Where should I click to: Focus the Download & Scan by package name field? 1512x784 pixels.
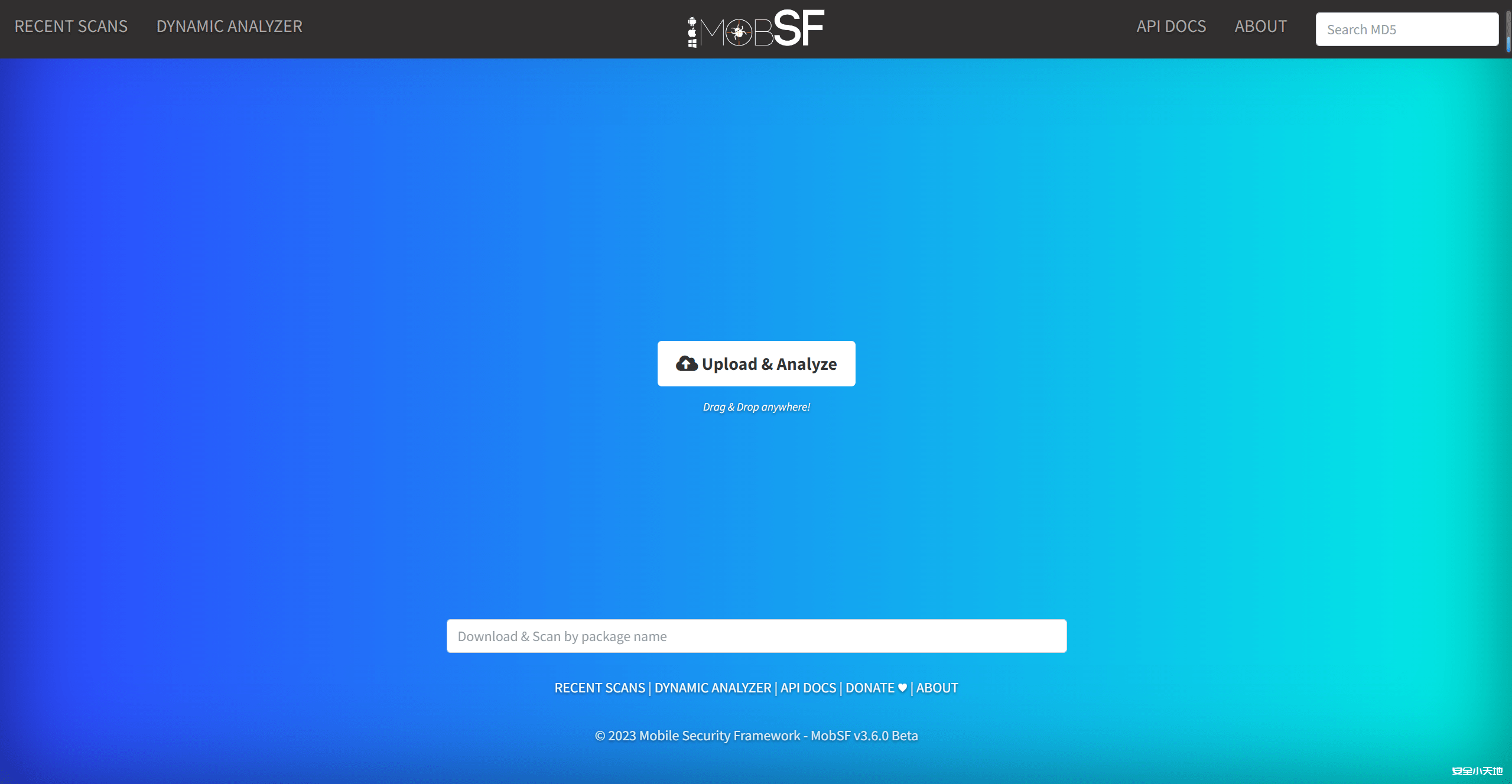(x=756, y=636)
